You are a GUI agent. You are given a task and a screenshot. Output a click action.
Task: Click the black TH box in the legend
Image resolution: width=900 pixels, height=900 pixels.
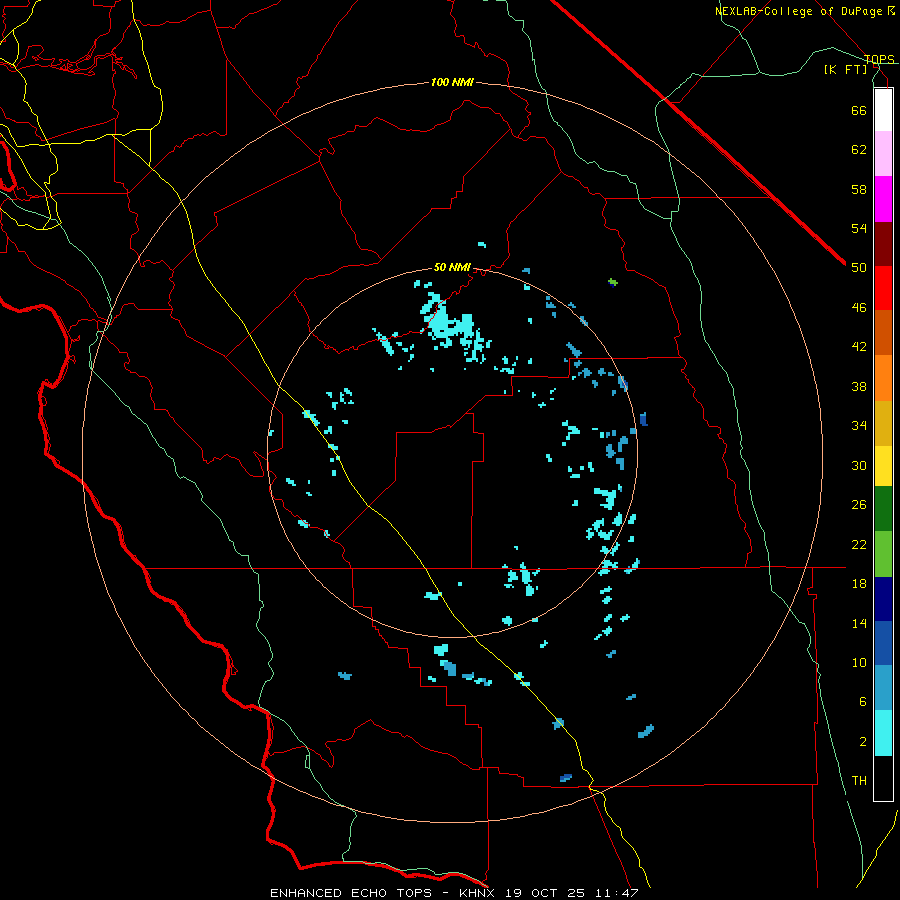click(883, 778)
